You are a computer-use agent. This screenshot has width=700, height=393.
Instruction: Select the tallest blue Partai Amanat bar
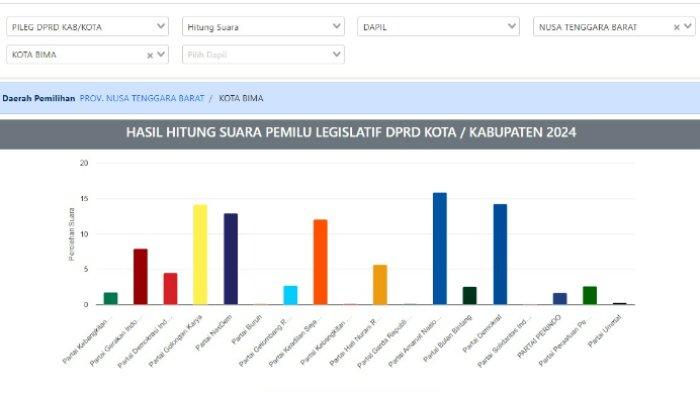tap(440, 249)
